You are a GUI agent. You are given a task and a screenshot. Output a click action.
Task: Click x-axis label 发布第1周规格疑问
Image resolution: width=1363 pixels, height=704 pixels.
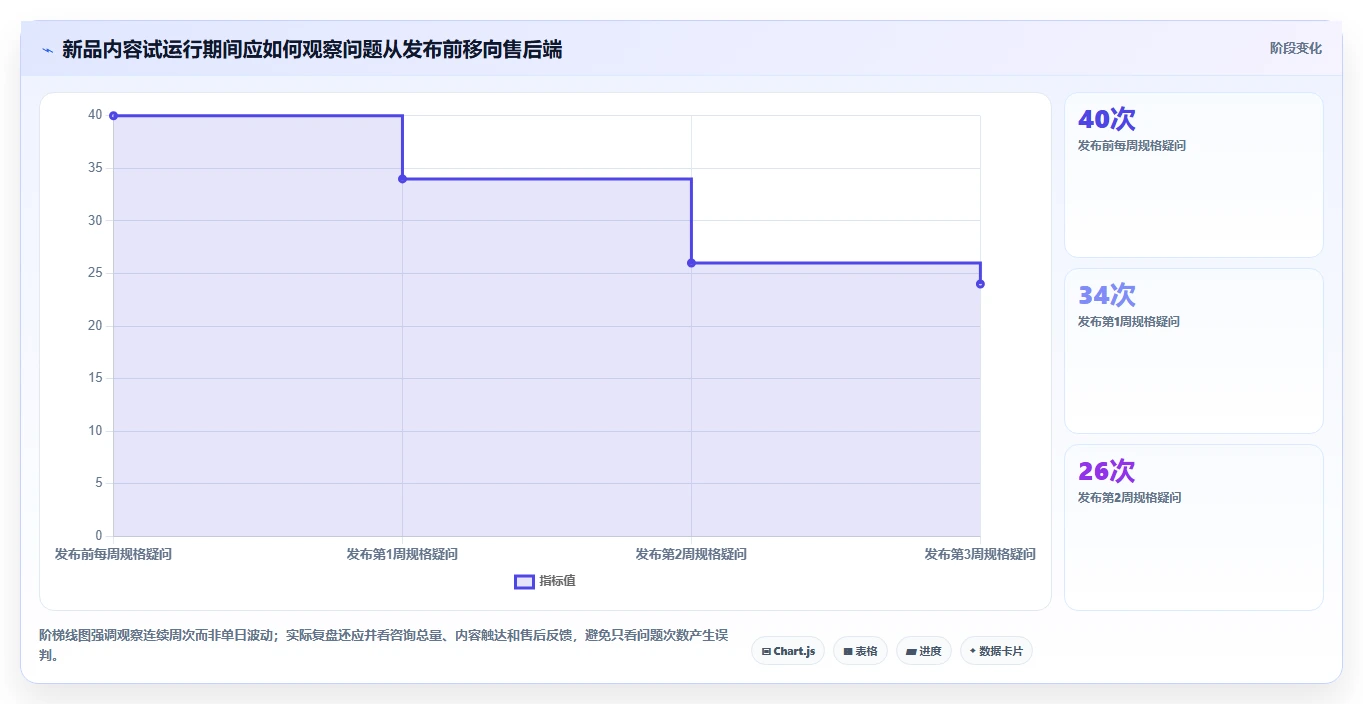402,554
